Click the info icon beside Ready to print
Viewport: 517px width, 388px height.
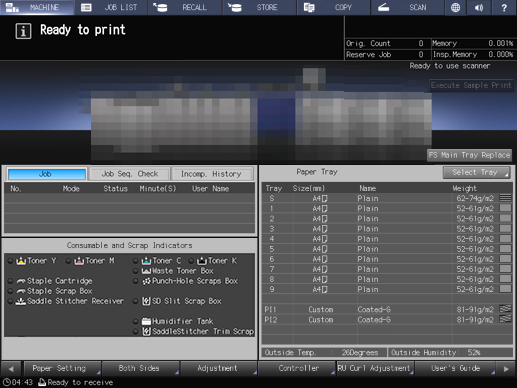coord(23,31)
